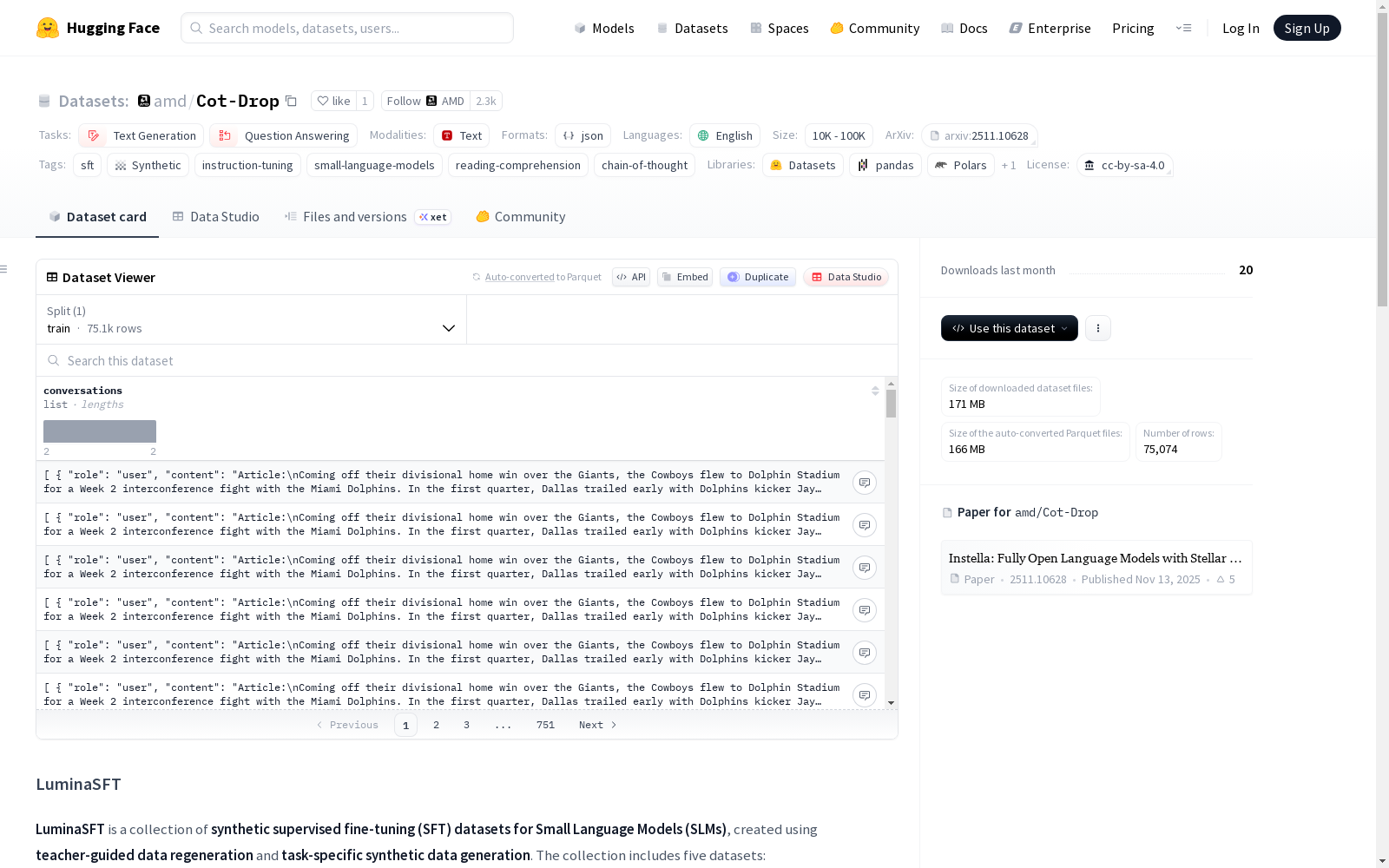Copy dataset name with the copy icon
The image size is (1389, 868).
pyautogui.click(x=292, y=101)
